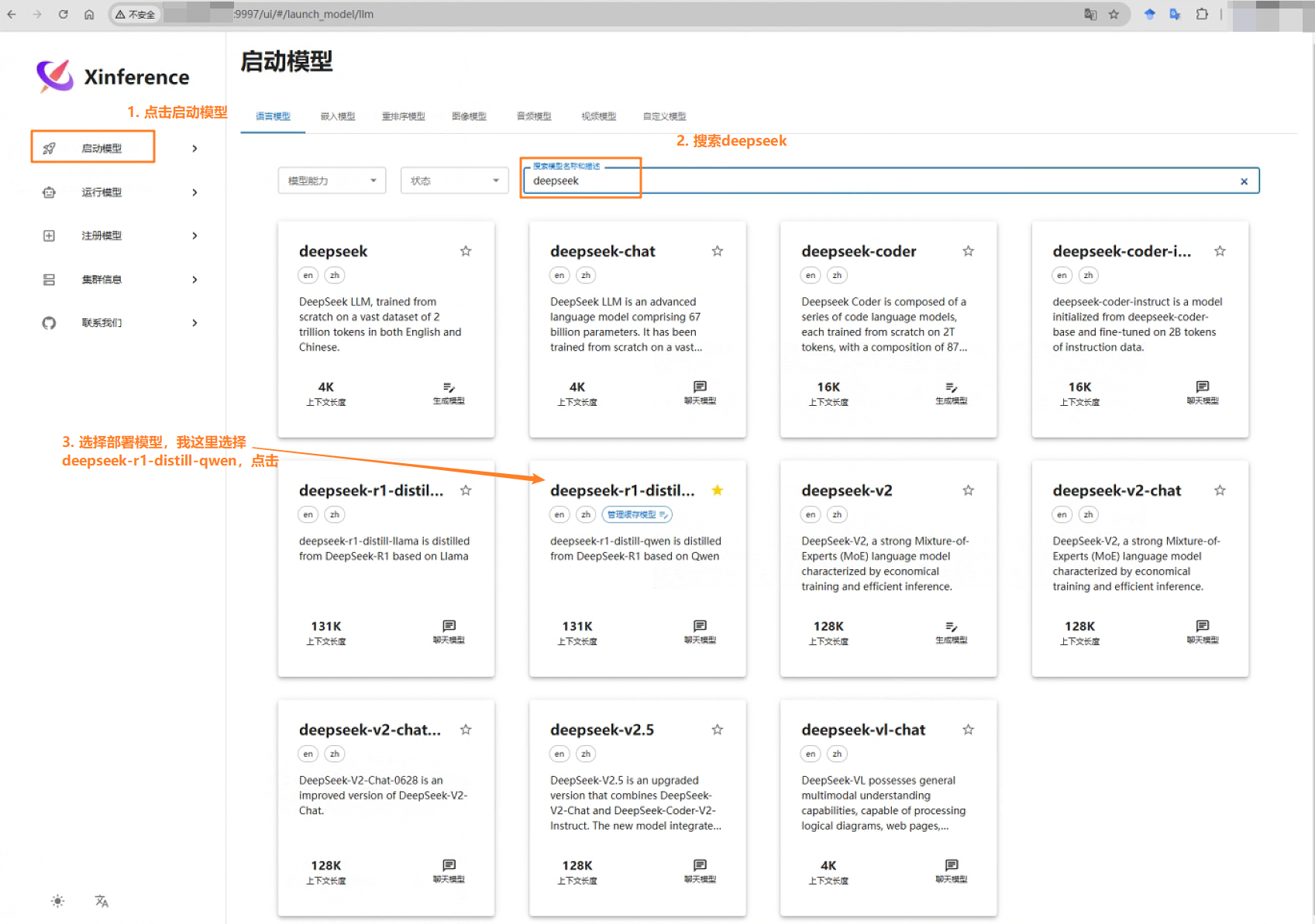The image size is (1315, 924).
Task: Open the 模型能力 dropdown filter
Action: coord(332,180)
